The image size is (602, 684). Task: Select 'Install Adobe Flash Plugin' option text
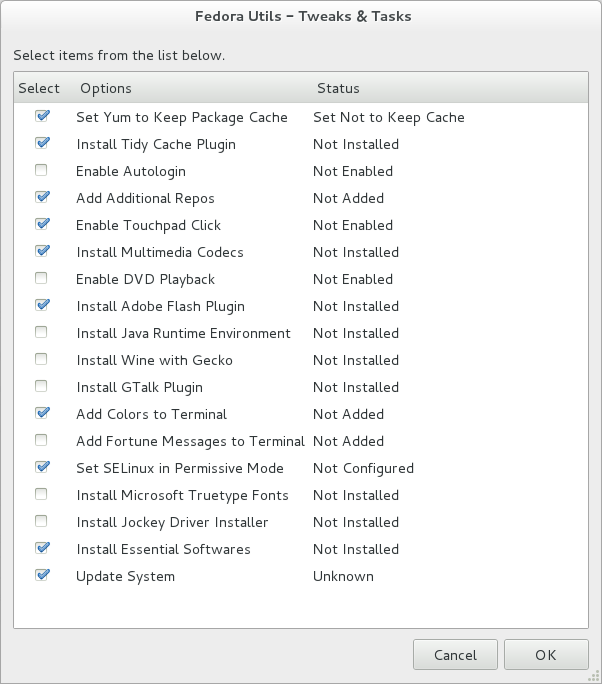161,307
